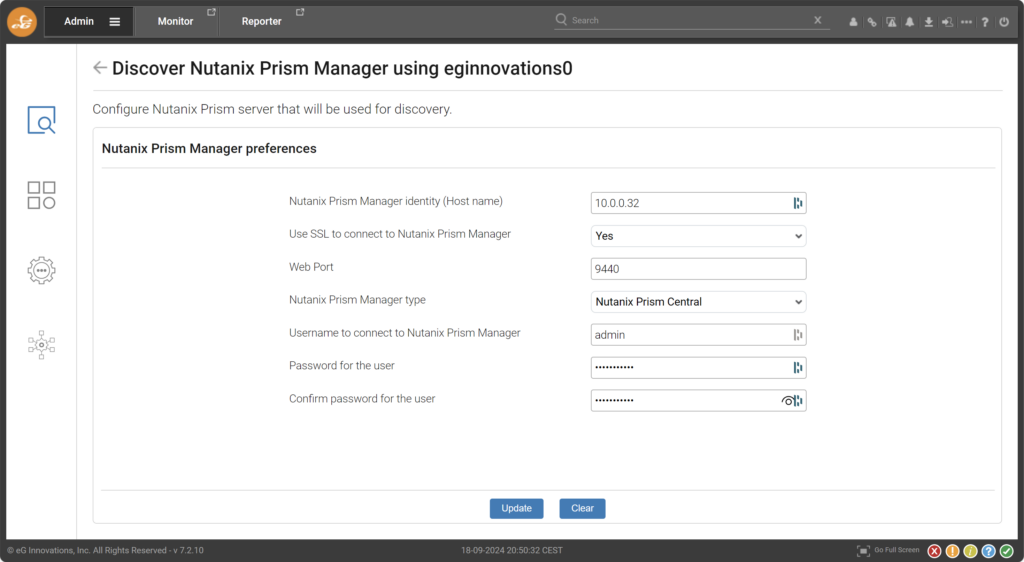The width and height of the screenshot is (1024, 562).
Task: Click the blue question unknown status icon
Action: [988, 551]
